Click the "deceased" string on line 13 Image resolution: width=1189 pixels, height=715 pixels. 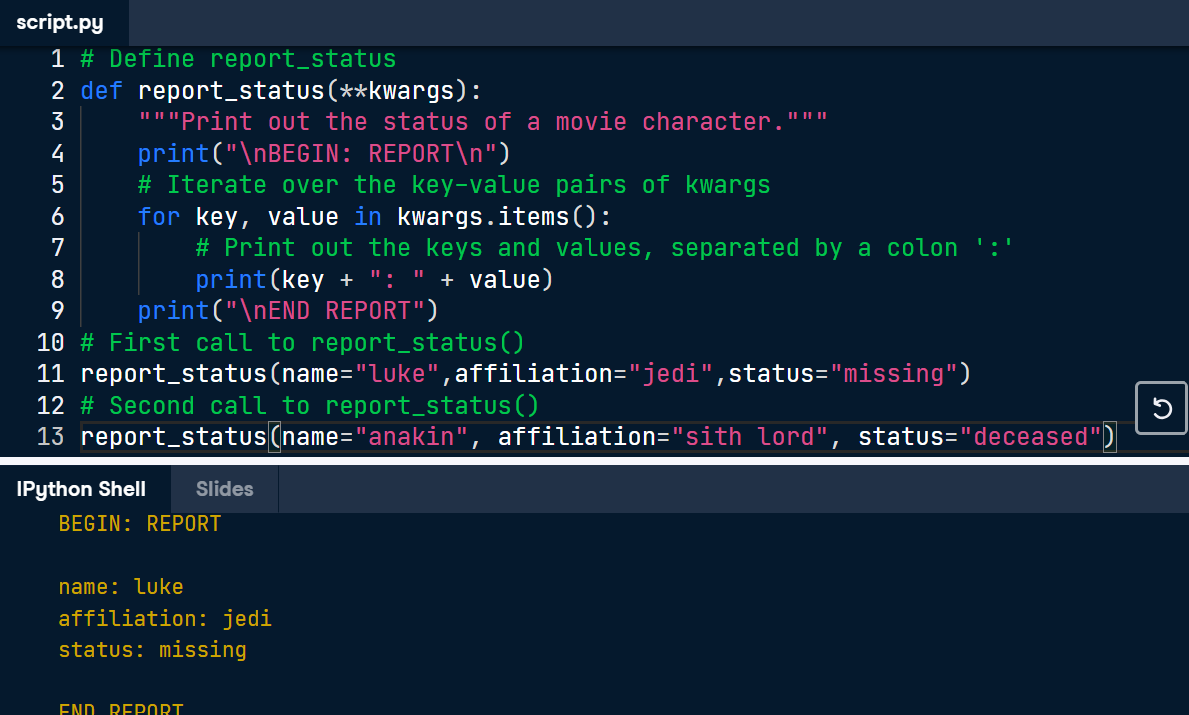point(1031,437)
